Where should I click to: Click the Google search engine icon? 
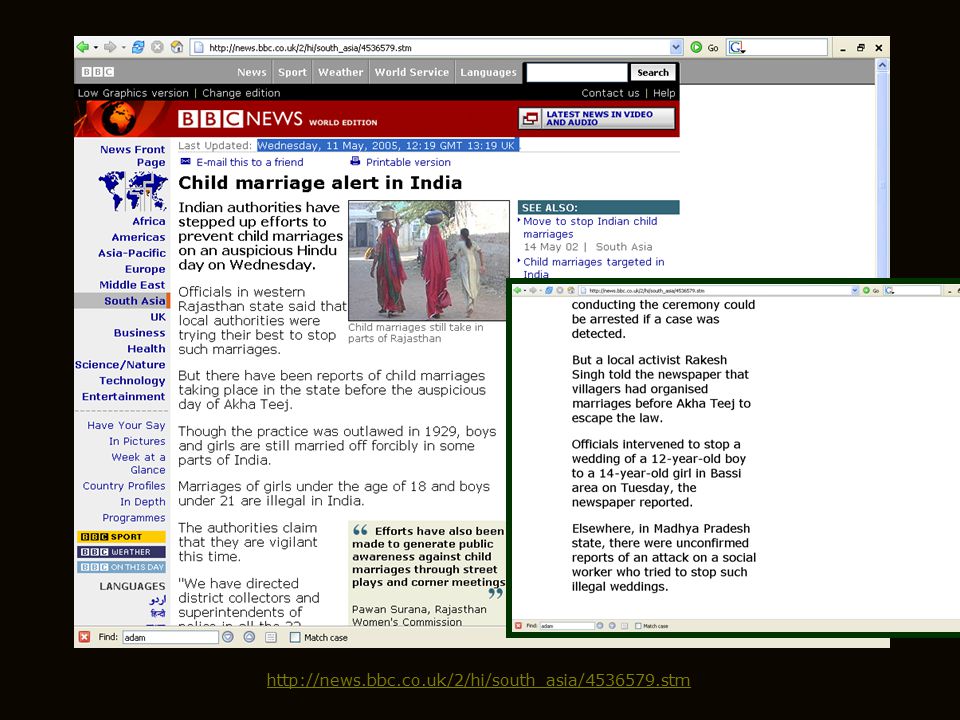tap(737, 47)
